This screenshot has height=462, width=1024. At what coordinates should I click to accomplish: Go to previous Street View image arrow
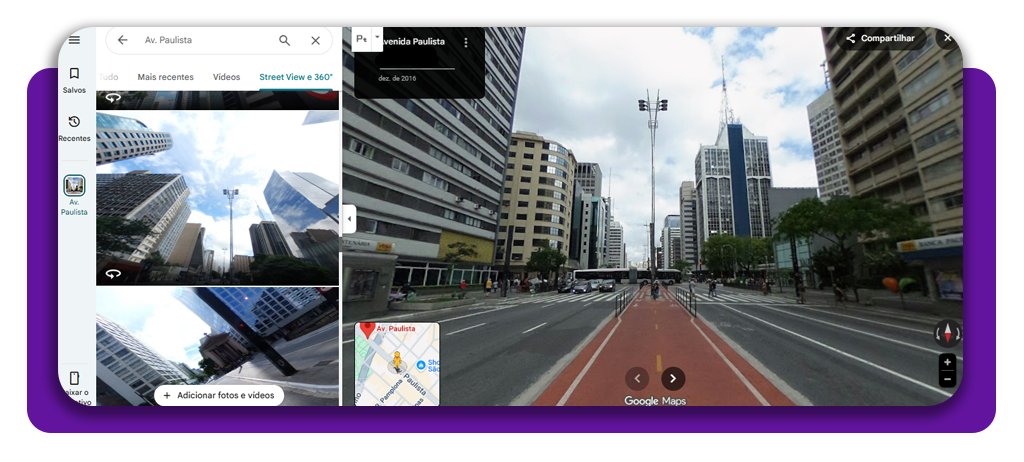(x=637, y=378)
